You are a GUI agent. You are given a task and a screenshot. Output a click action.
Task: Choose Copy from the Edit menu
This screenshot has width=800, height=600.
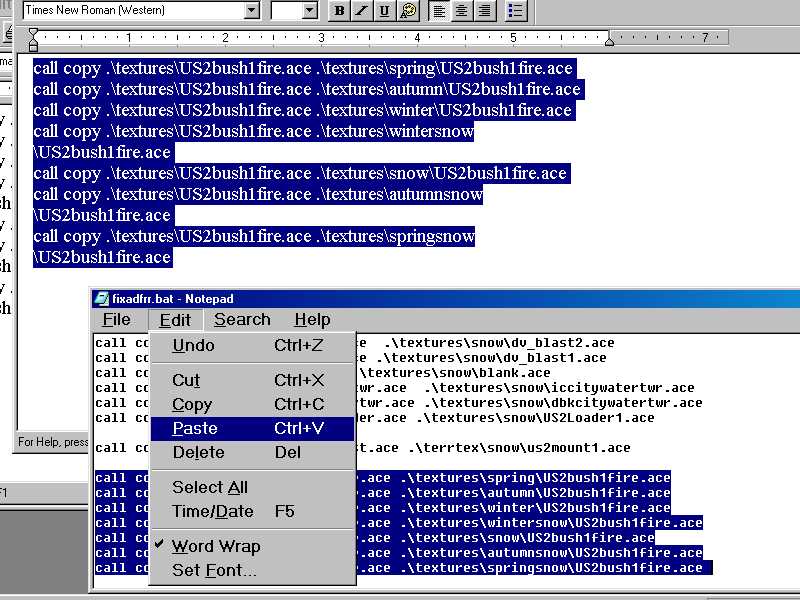click(253, 404)
